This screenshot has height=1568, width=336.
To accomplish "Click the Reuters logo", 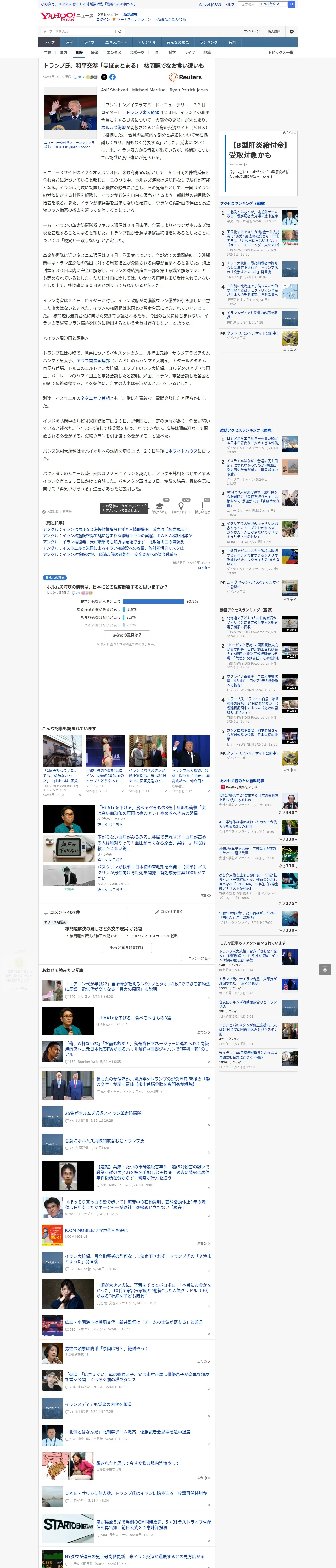I will 185,77.
